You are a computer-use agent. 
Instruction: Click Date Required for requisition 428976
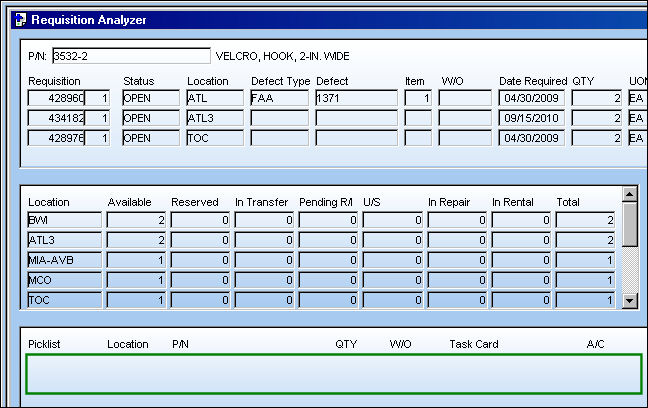[531, 138]
